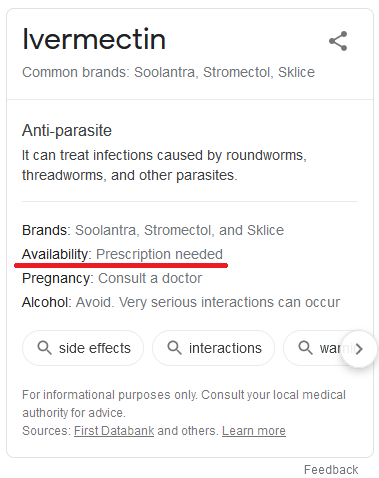Open the First Databank source link
The height and width of the screenshot is (478, 379).
click(x=114, y=431)
